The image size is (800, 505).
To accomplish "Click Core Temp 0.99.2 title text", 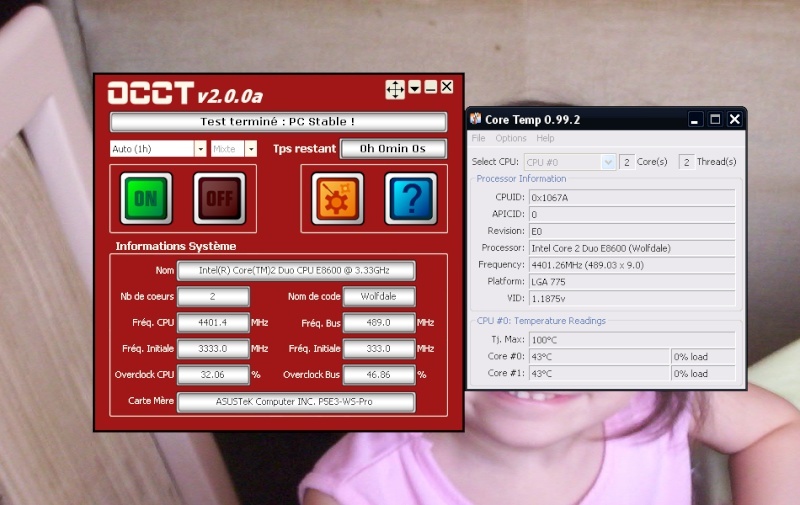I will coord(532,120).
